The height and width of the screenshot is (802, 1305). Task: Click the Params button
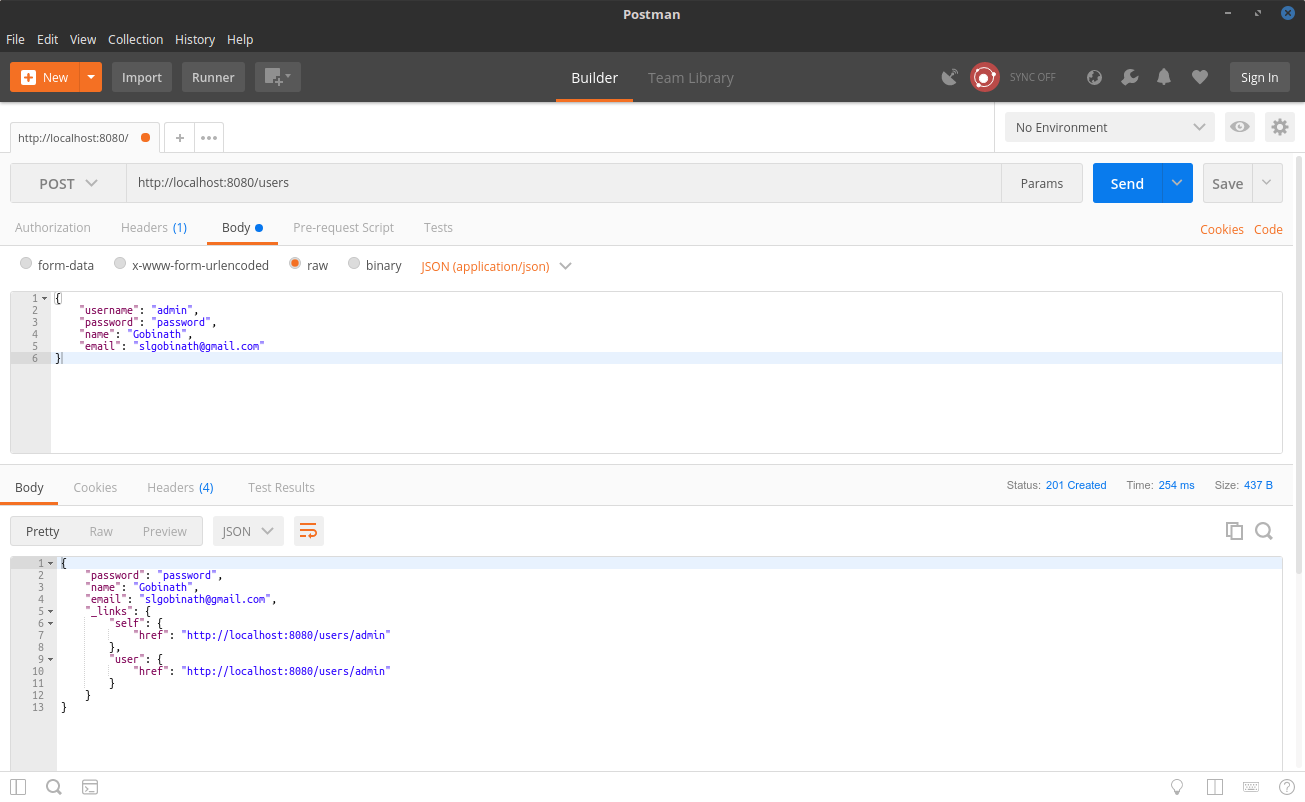click(1042, 183)
